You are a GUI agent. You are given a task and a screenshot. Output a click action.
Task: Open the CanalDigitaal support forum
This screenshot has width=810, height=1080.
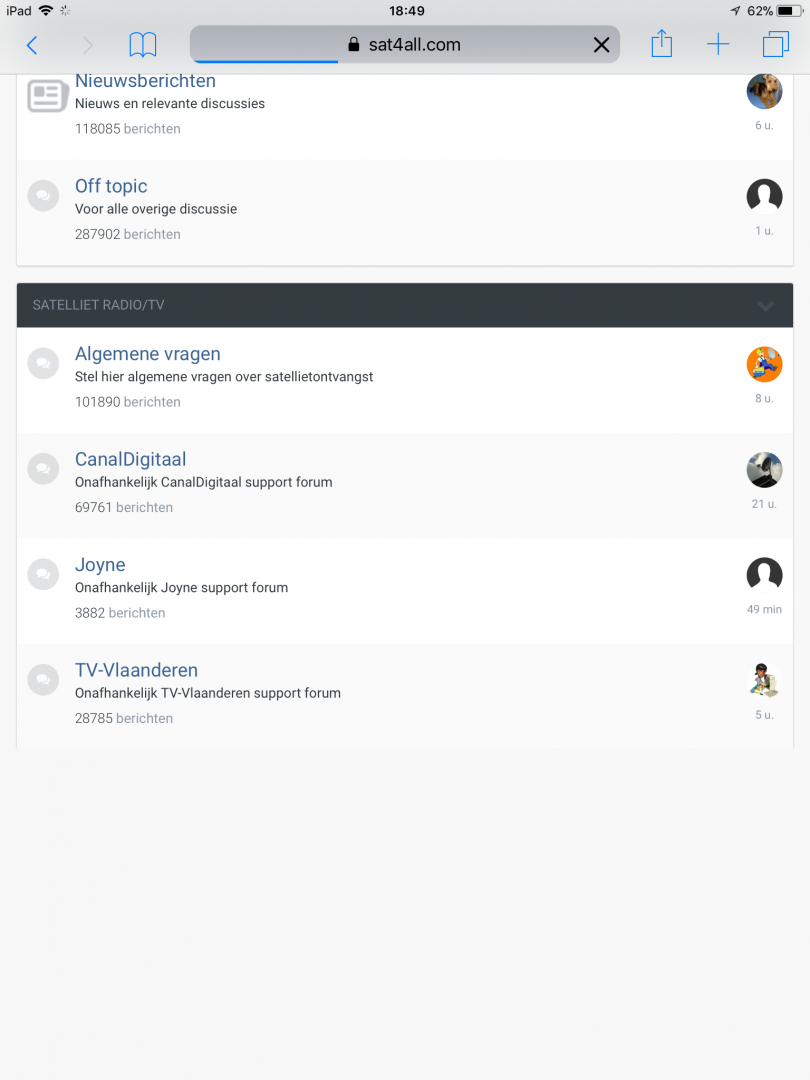point(131,459)
